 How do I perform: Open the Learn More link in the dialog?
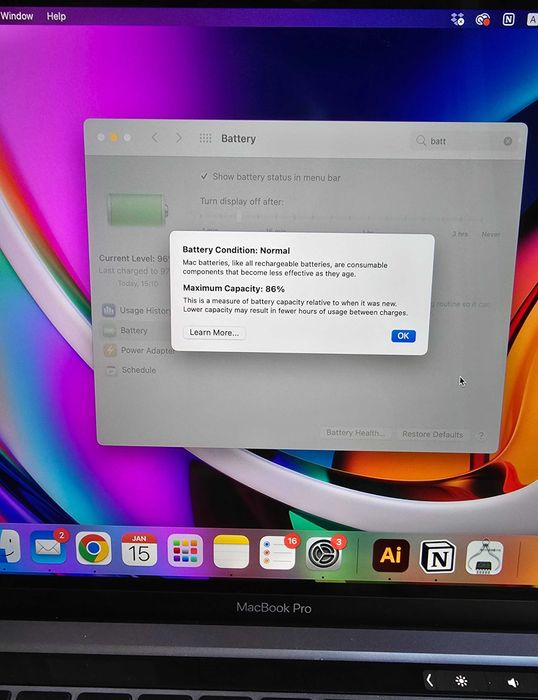[214, 333]
